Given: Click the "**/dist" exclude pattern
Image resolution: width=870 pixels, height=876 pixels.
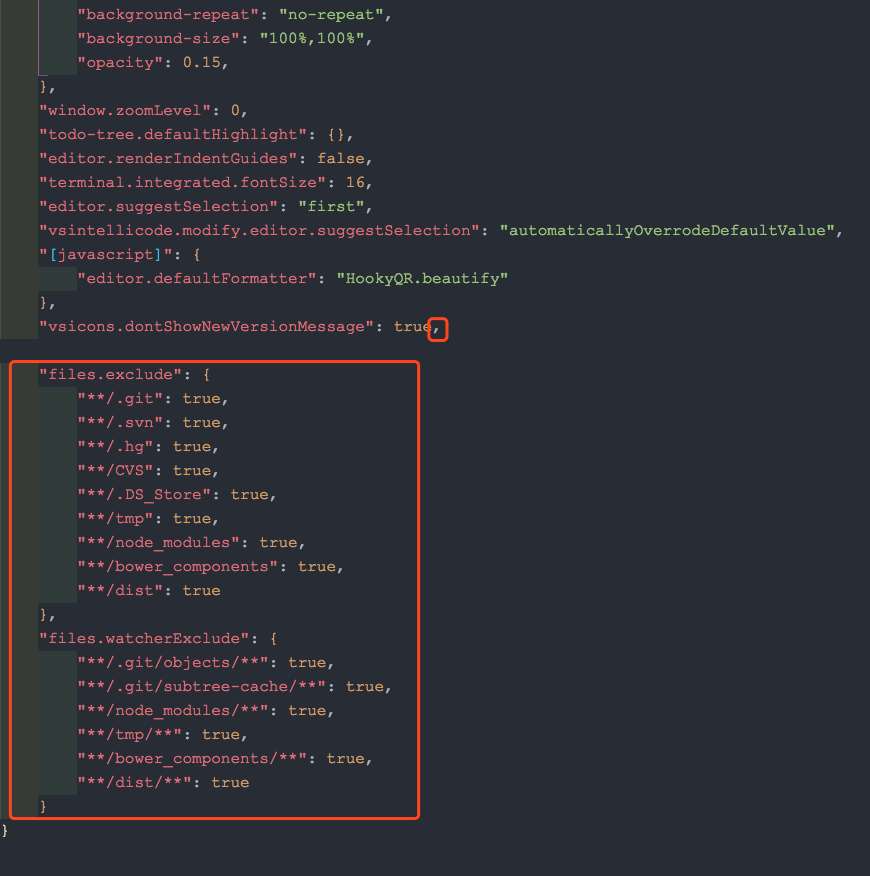Looking at the screenshot, I should tap(120, 591).
